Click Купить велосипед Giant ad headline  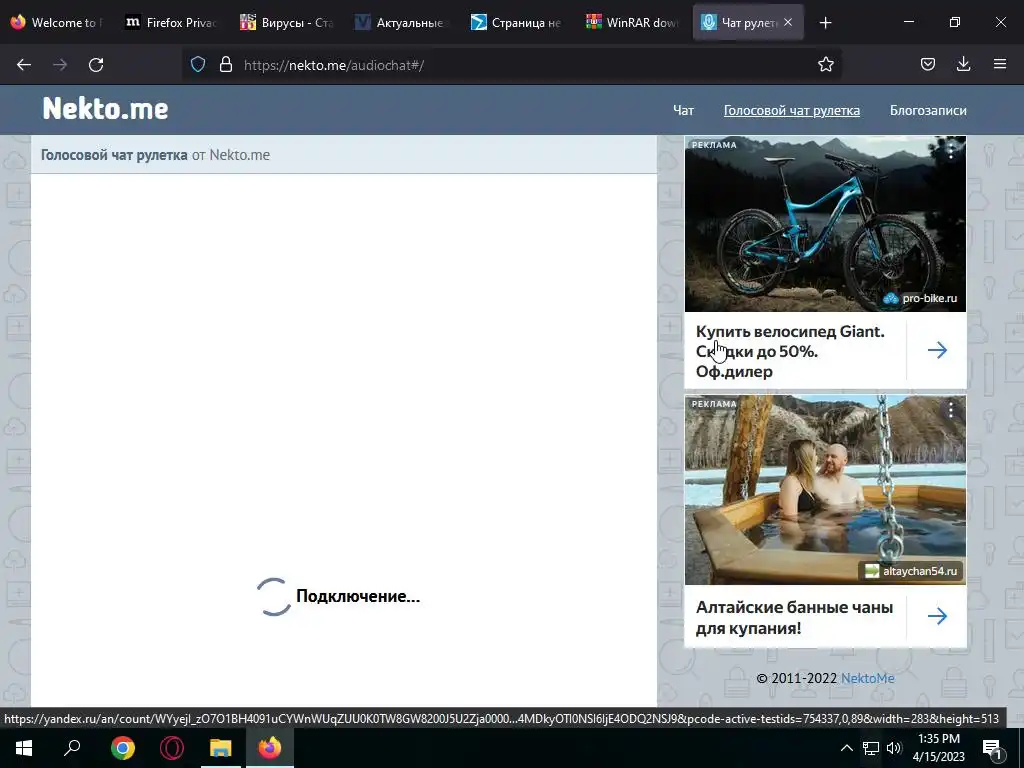(790, 351)
